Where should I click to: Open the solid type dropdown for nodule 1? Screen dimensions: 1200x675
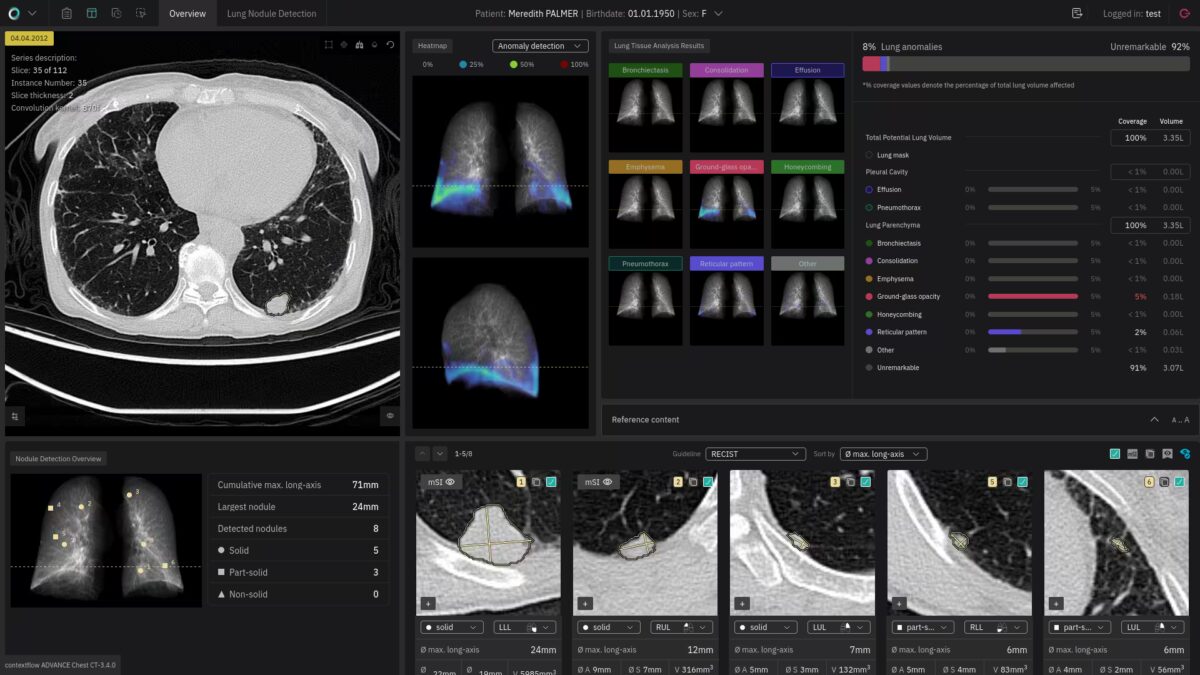point(450,627)
